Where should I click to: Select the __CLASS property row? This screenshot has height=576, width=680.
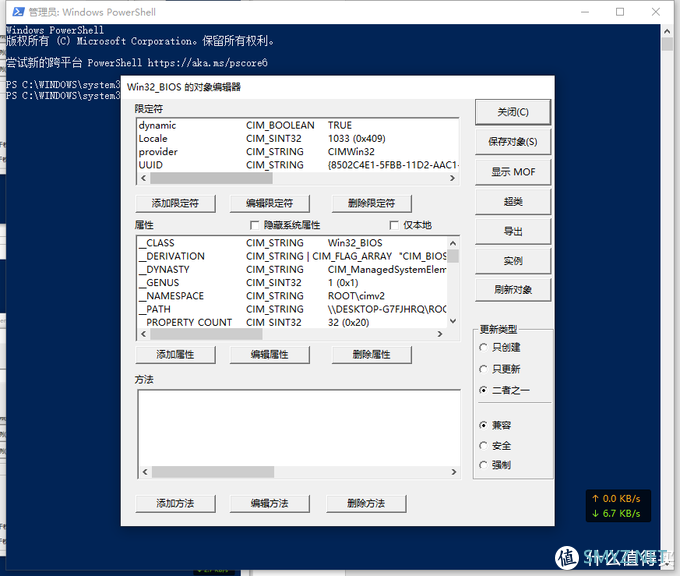292,243
